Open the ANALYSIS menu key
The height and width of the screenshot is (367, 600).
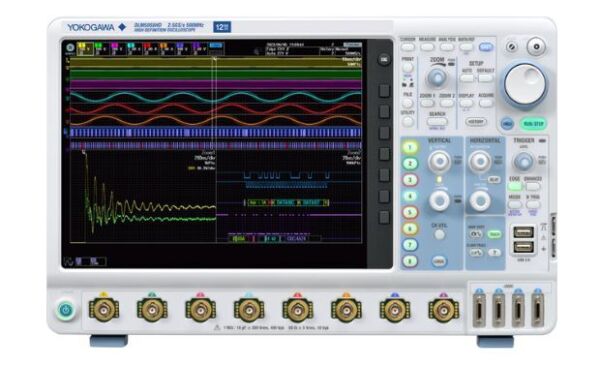(x=447, y=47)
